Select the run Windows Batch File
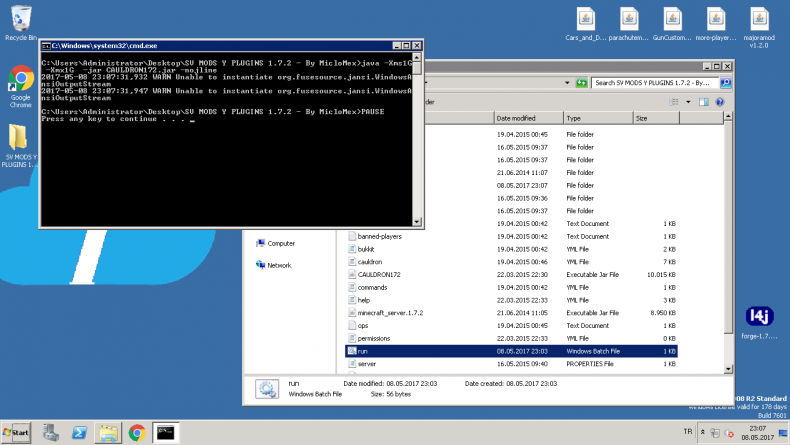Viewport: 790px width, 445px height. pos(511,351)
